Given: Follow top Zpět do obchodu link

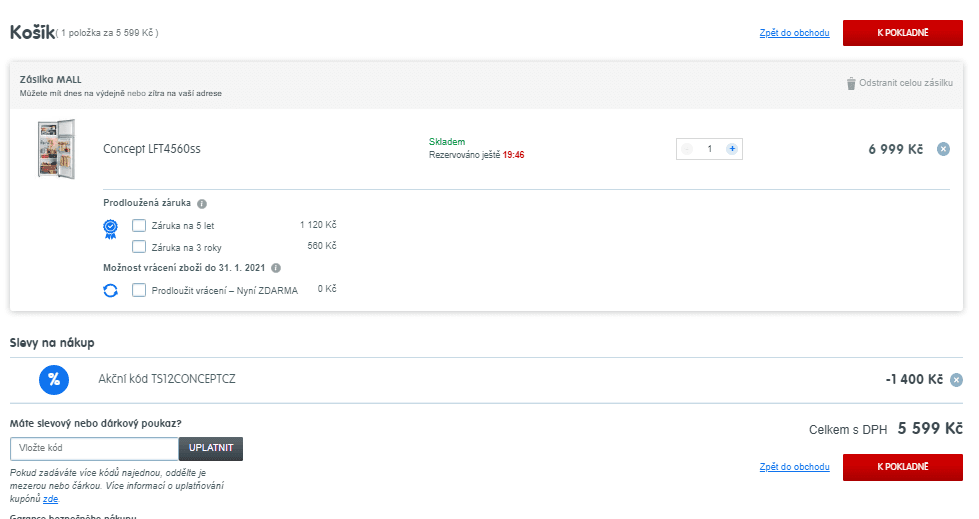Looking at the screenshot, I should (x=794, y=32).
